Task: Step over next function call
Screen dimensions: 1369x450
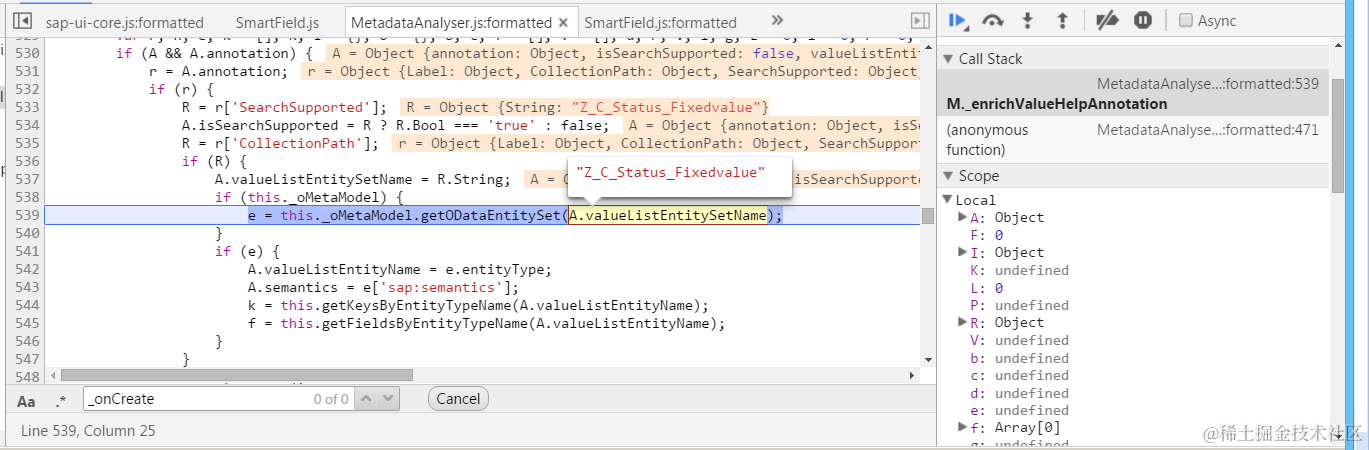Action: click(992, 20)
